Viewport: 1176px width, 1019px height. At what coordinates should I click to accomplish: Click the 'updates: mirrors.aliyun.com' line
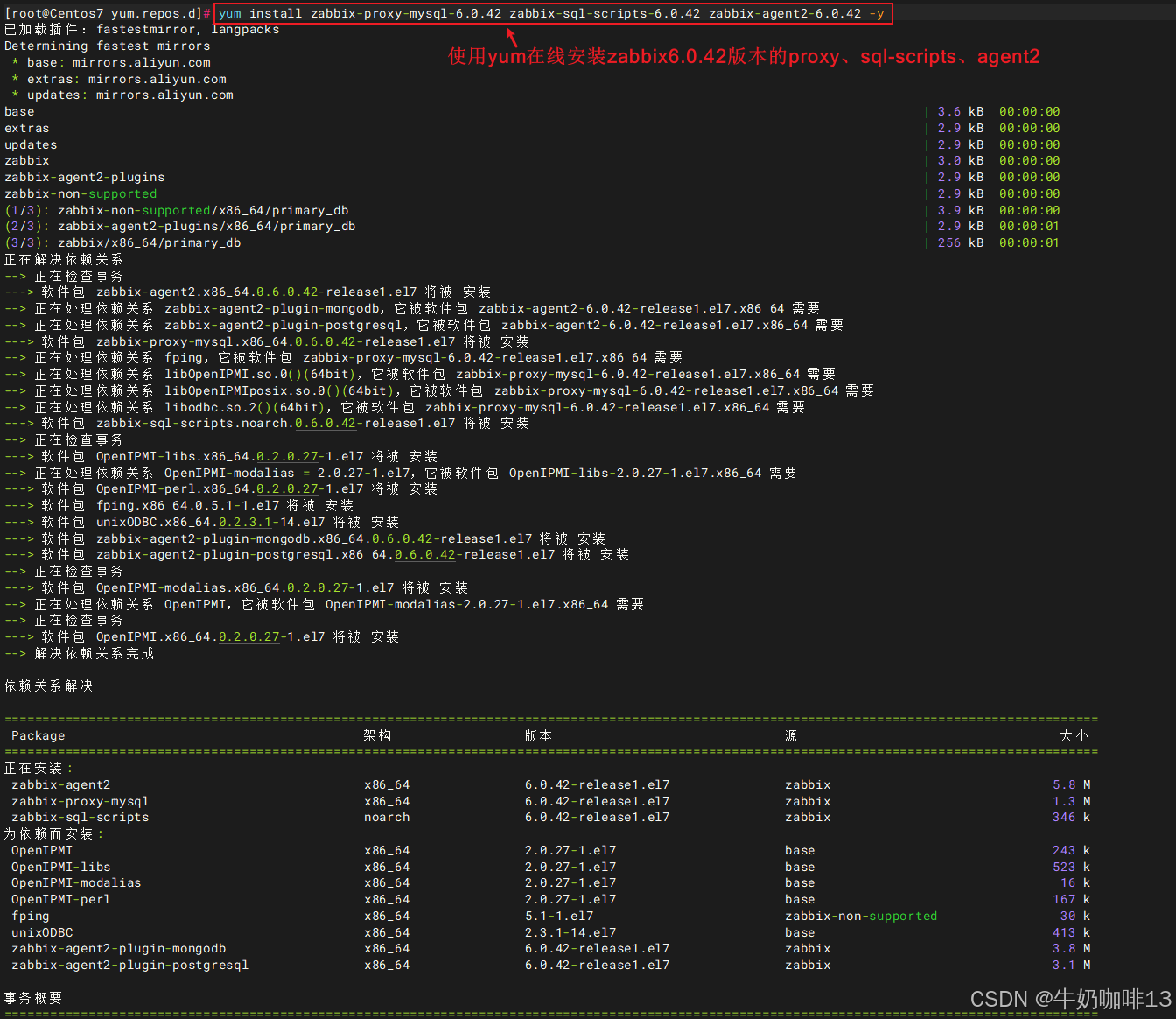coord(122,95)
